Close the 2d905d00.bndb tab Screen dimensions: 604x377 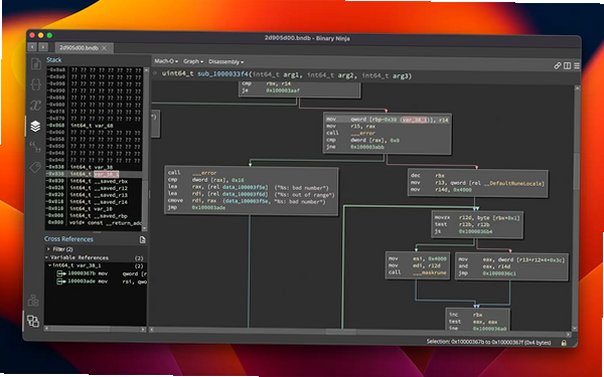(104, 48)
